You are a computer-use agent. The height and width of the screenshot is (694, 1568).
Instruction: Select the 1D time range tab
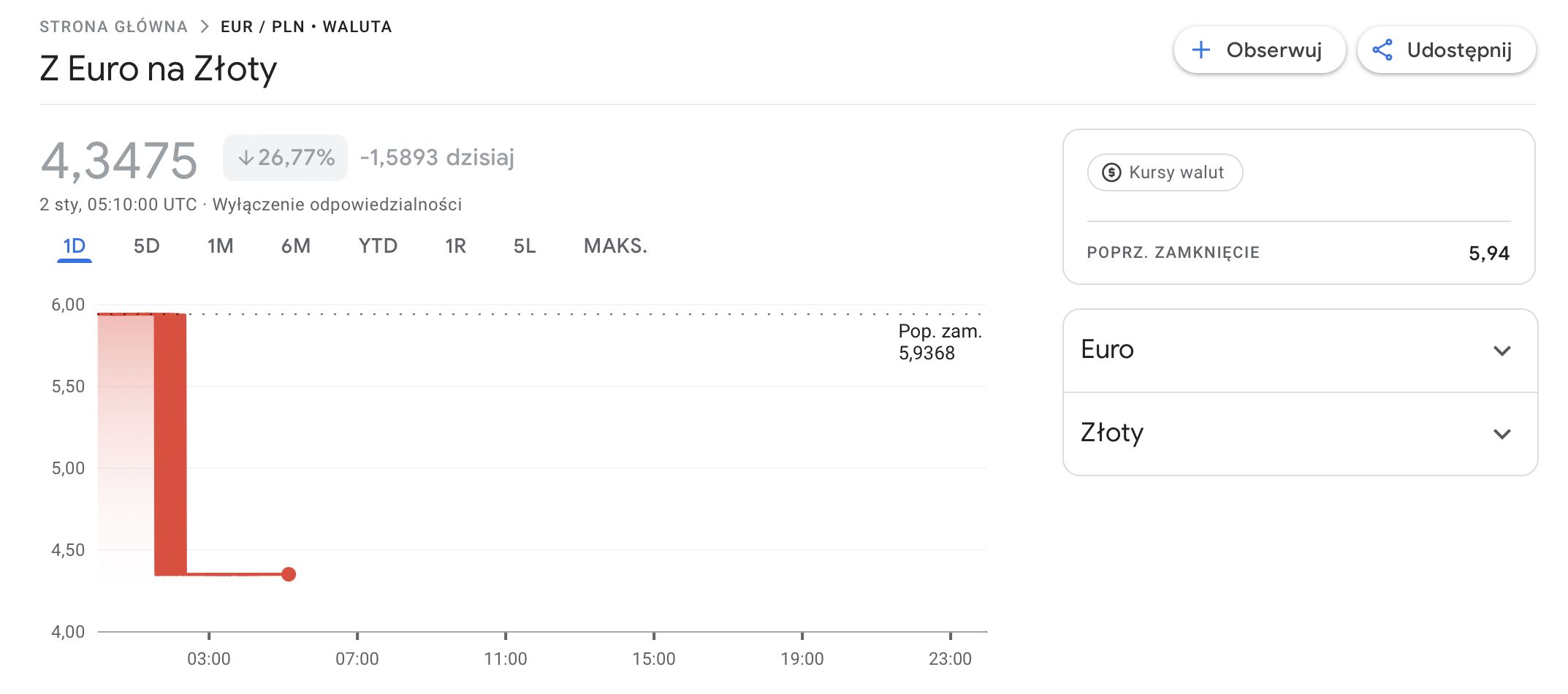click(74, 246)
